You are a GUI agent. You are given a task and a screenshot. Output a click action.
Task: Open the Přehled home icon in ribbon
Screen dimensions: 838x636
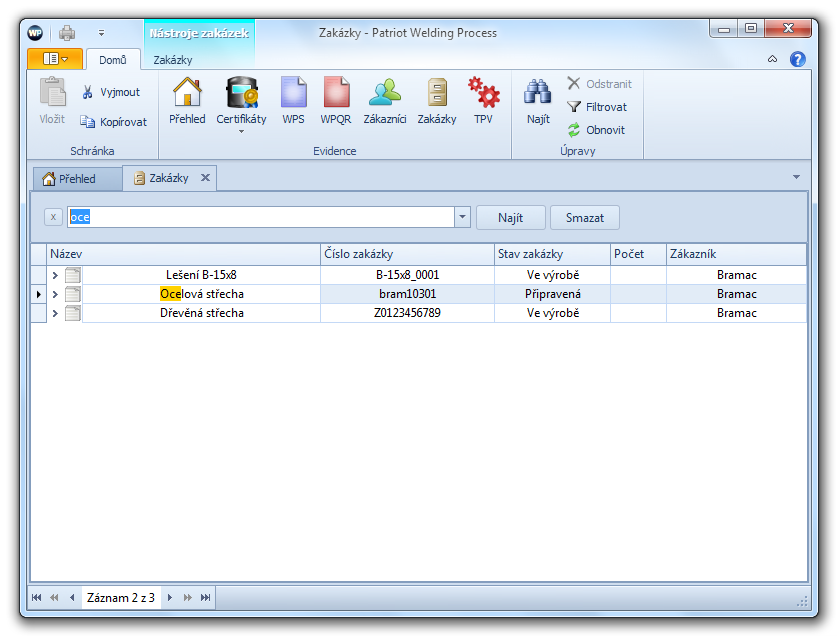pyautogui.click(x=187, y=102)
